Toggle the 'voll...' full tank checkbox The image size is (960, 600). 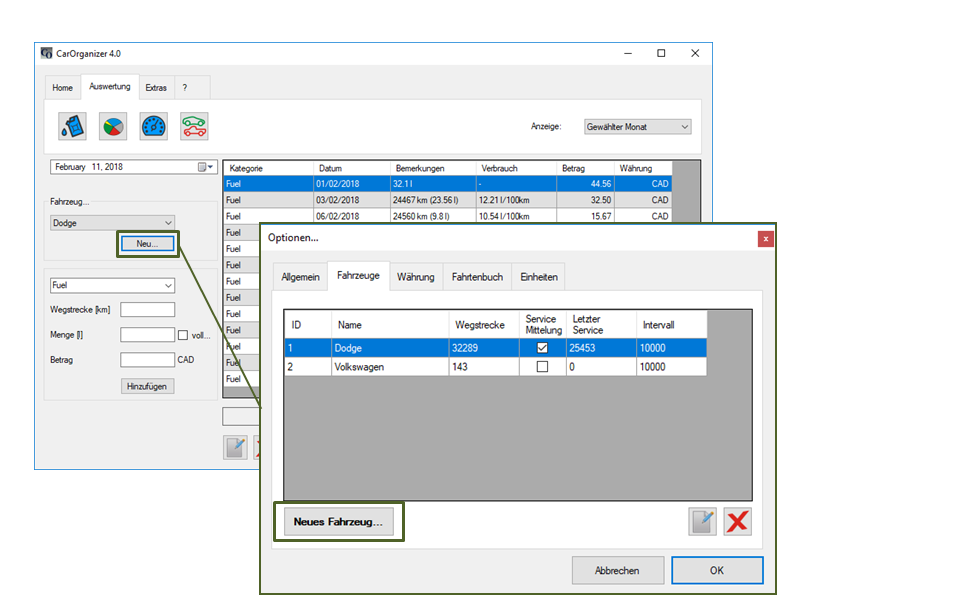pyautogui.click(x=183, y=335)
